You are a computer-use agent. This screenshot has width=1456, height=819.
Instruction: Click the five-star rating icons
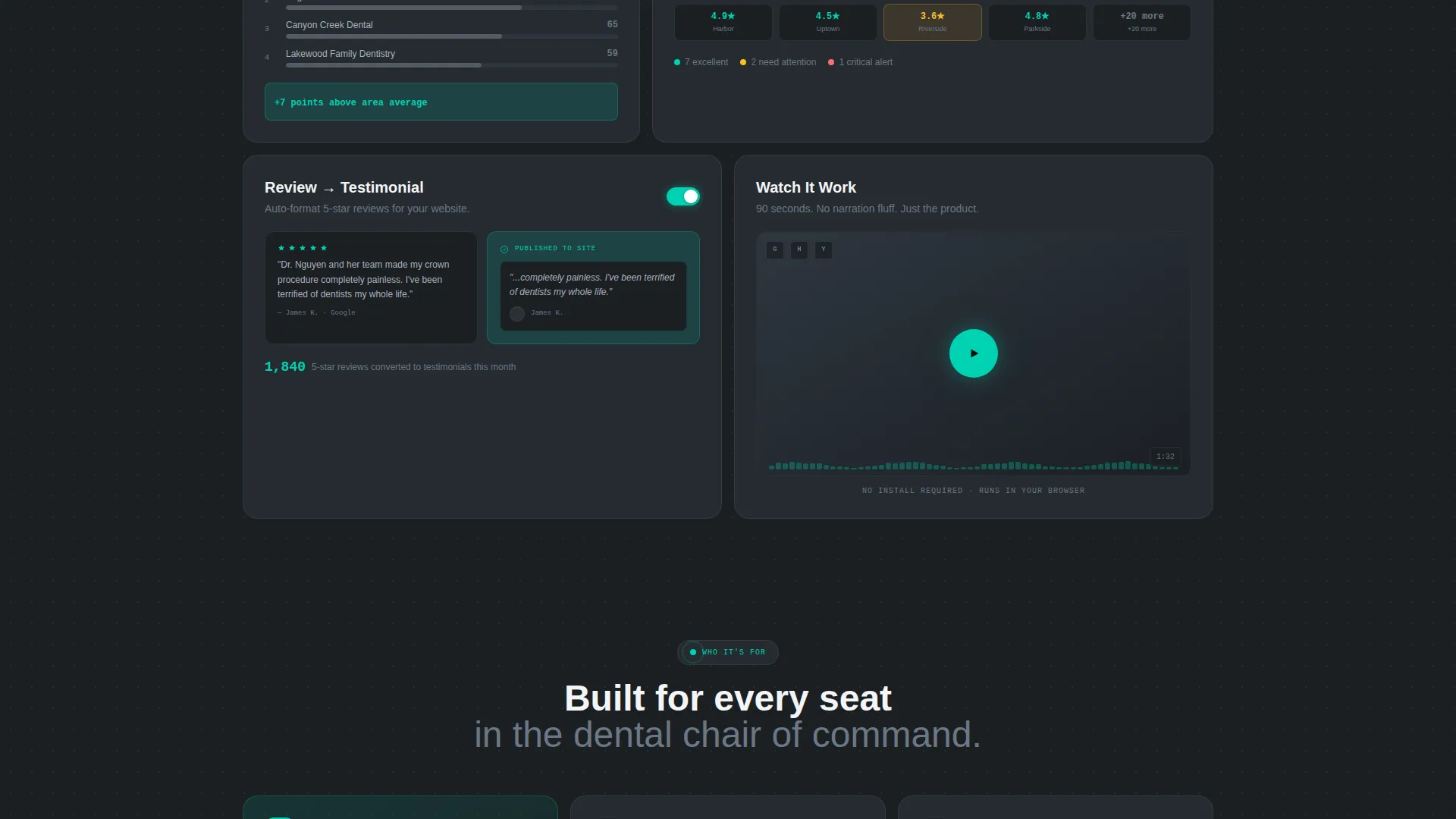point(303,248)
